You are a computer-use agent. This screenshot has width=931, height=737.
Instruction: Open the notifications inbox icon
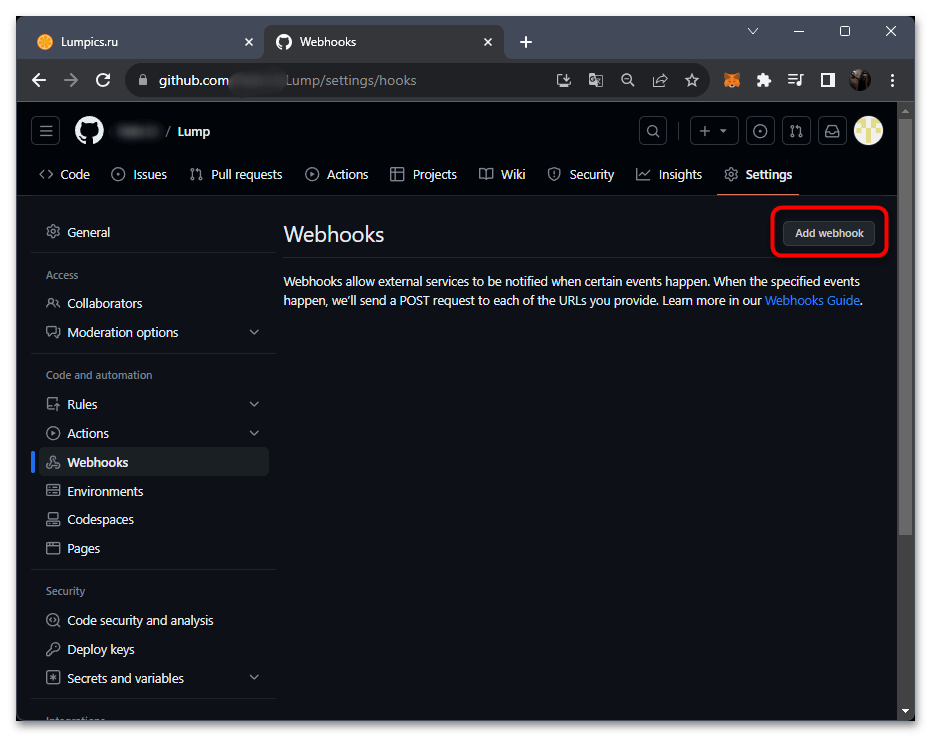tap(832, 131)
